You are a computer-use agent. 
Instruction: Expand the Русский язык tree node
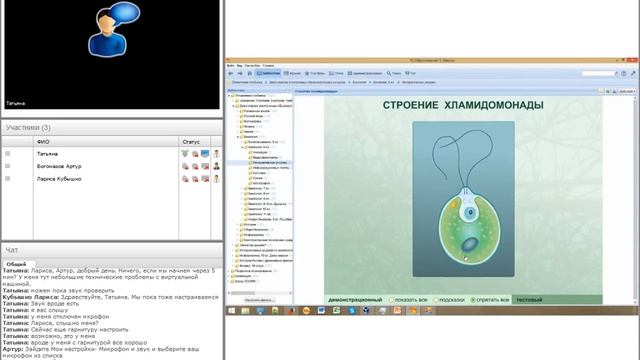point(238,116)
